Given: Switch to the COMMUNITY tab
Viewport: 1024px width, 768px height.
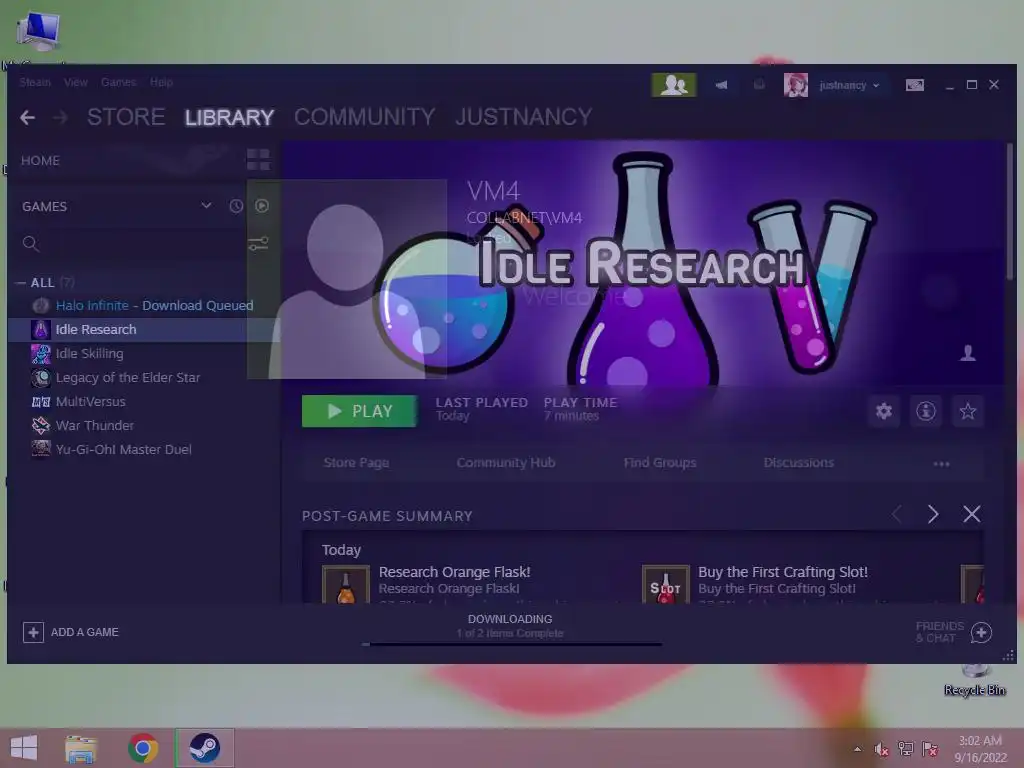Looking at the screenshot, I should click(x=364, y=117).
